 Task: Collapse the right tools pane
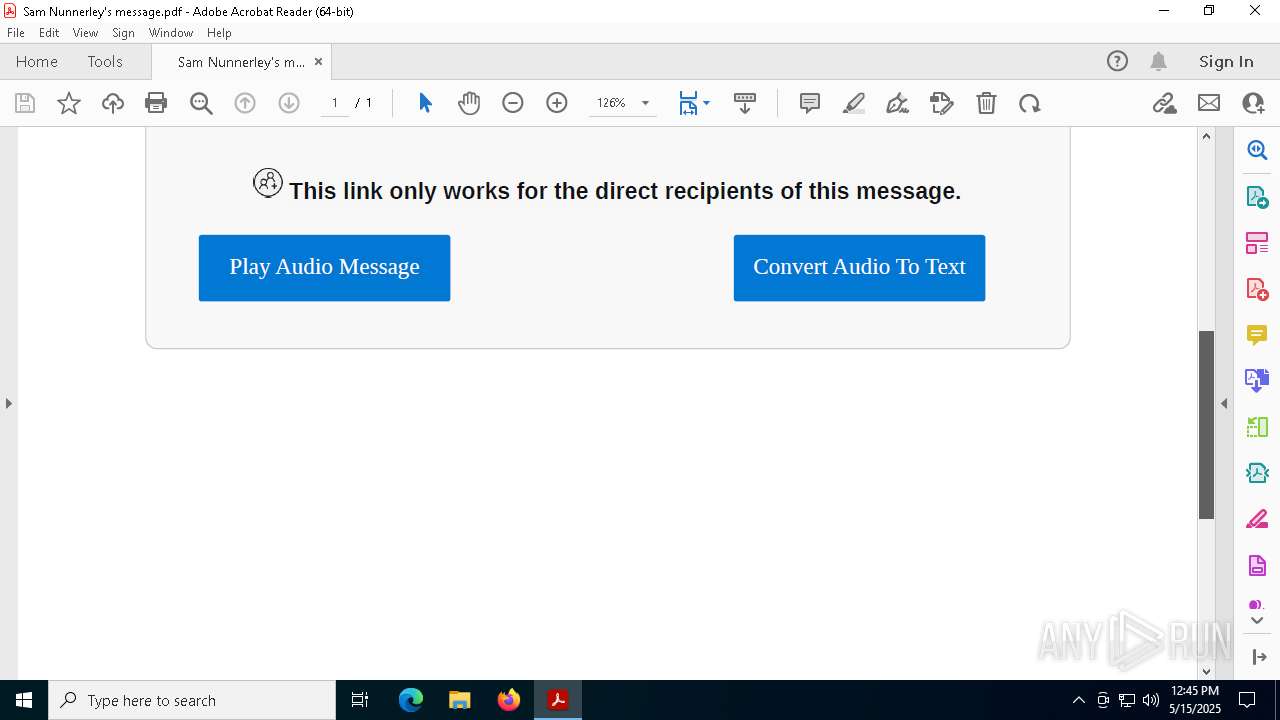click(1258, 657)
